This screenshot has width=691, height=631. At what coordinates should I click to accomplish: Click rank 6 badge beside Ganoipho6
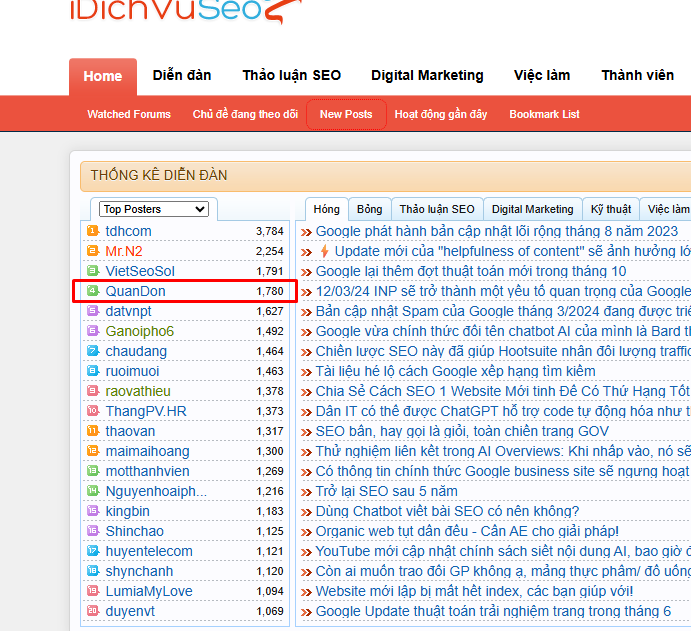(x=93, y=330)
